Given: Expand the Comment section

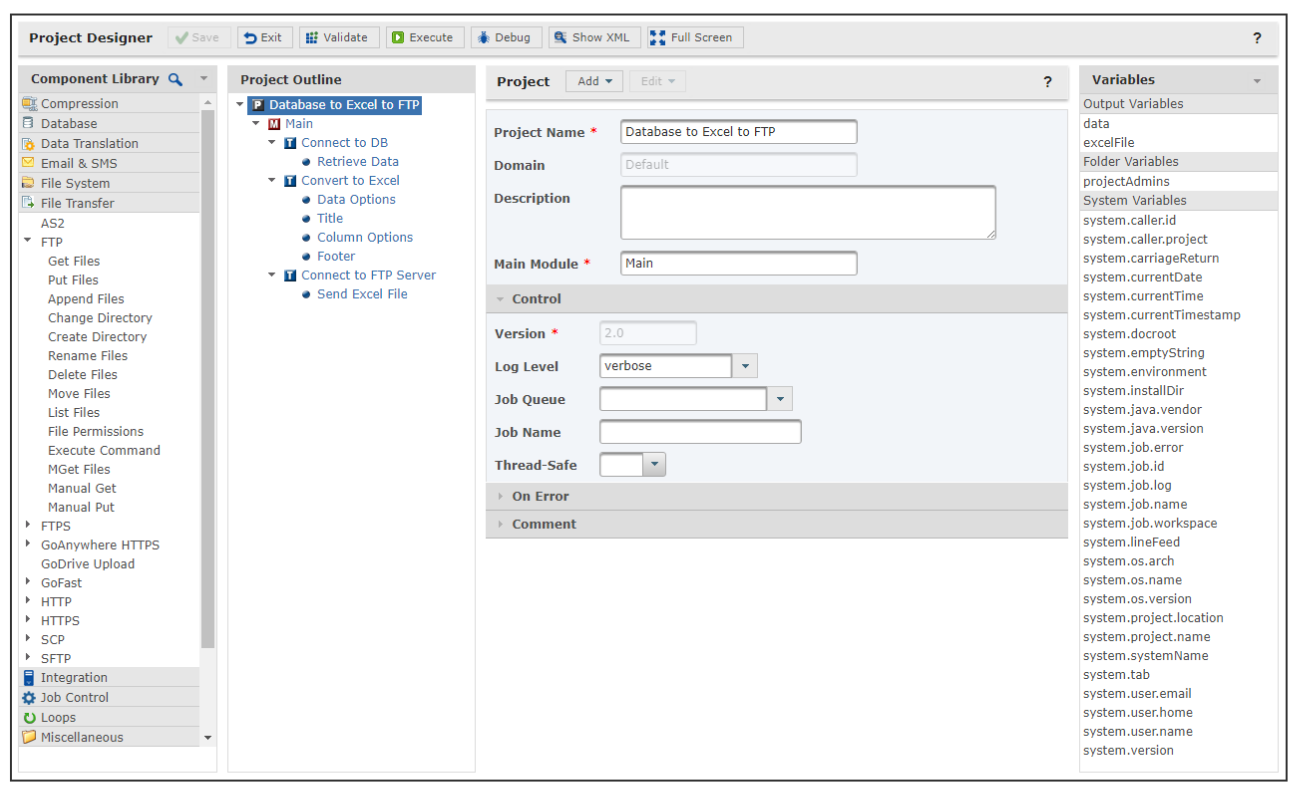Looking at the screenshot, I should [543, 524].
